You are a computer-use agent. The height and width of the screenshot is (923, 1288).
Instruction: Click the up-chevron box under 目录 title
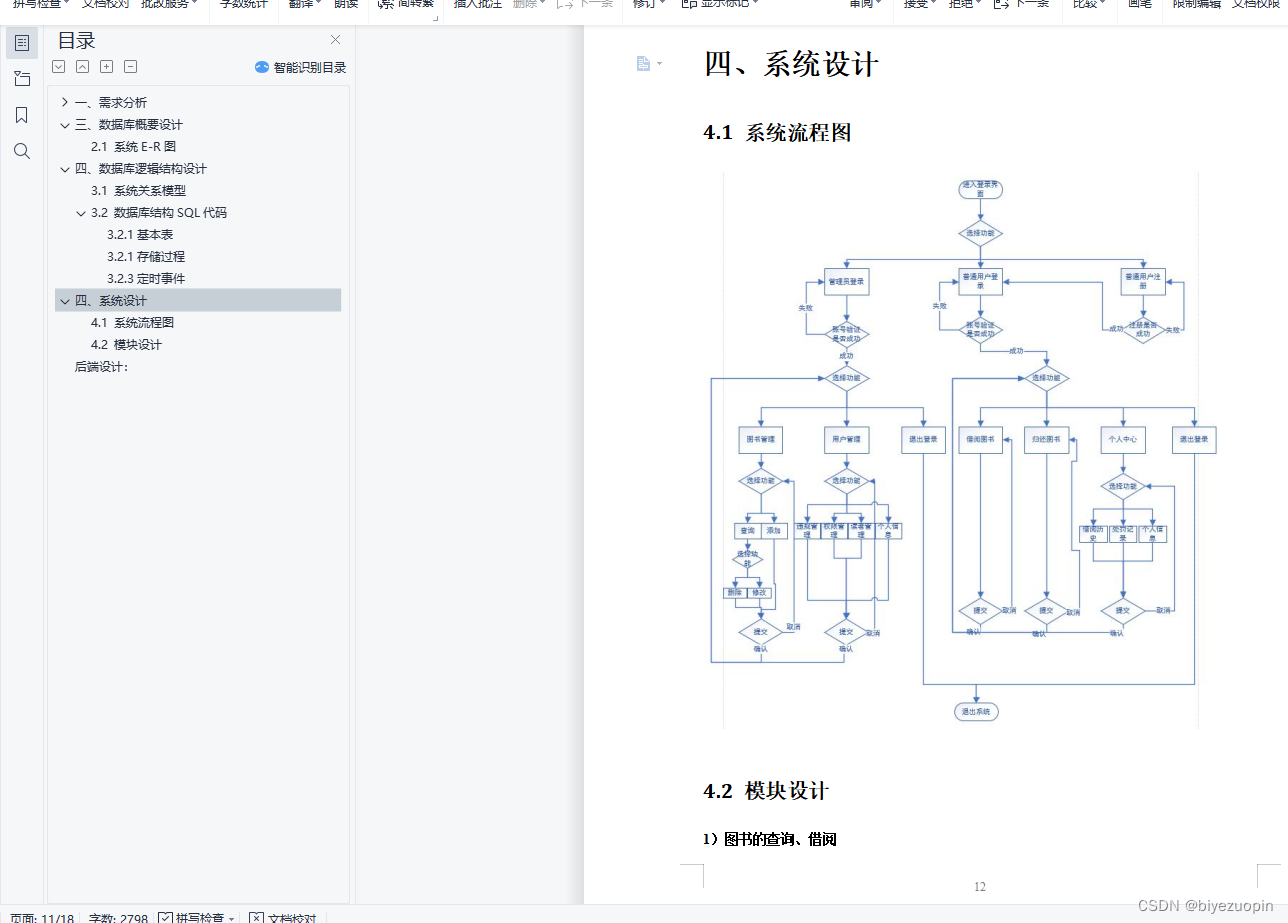point(82,67)
